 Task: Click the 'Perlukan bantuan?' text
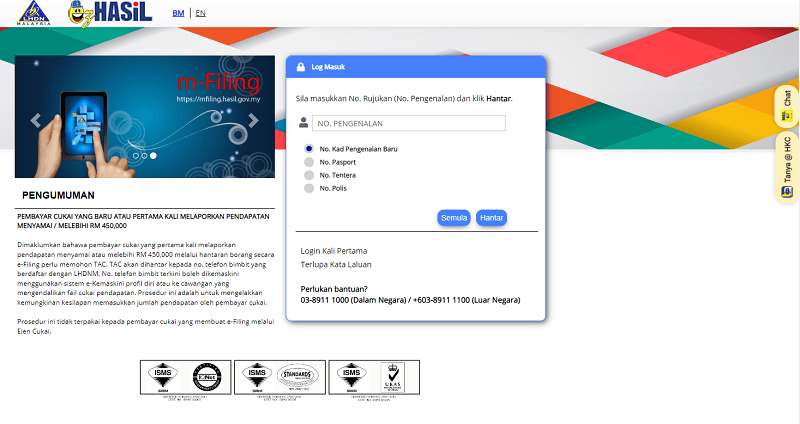pos(334,289)
